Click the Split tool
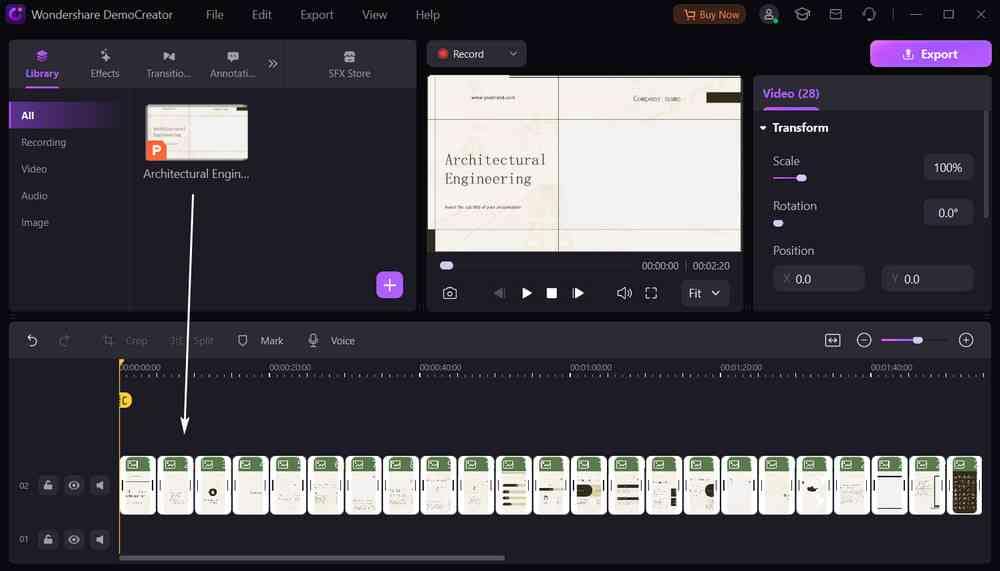The width and height of the screenshot is (1000, 571). tap(192, 341)
